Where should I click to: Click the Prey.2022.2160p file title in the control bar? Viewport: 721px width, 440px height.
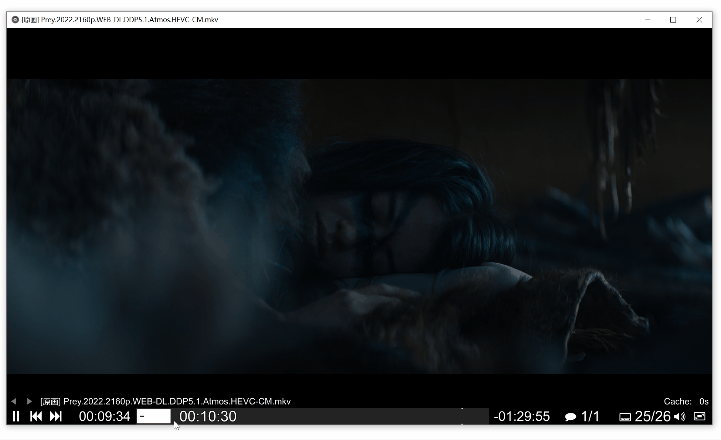click(166, 401)
